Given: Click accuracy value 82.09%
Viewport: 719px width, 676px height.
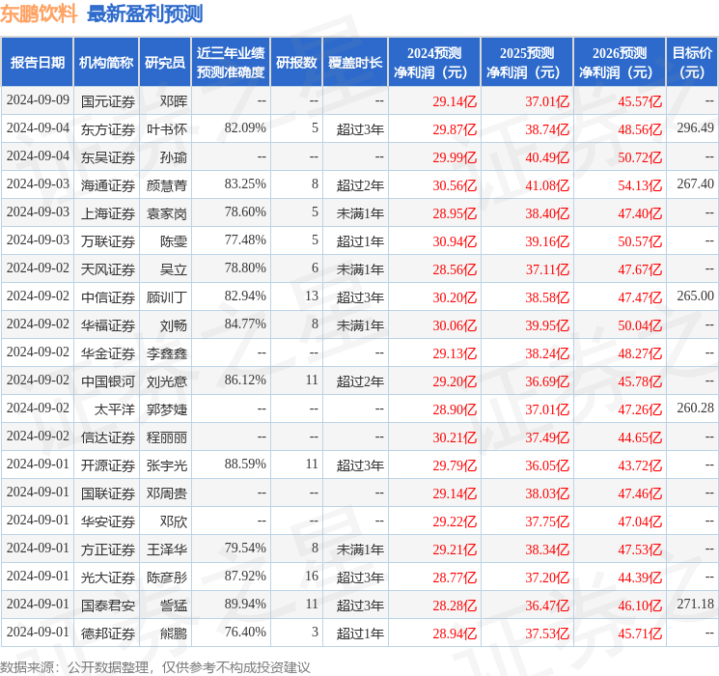Looking at the screenshot, I should (245, 128).
